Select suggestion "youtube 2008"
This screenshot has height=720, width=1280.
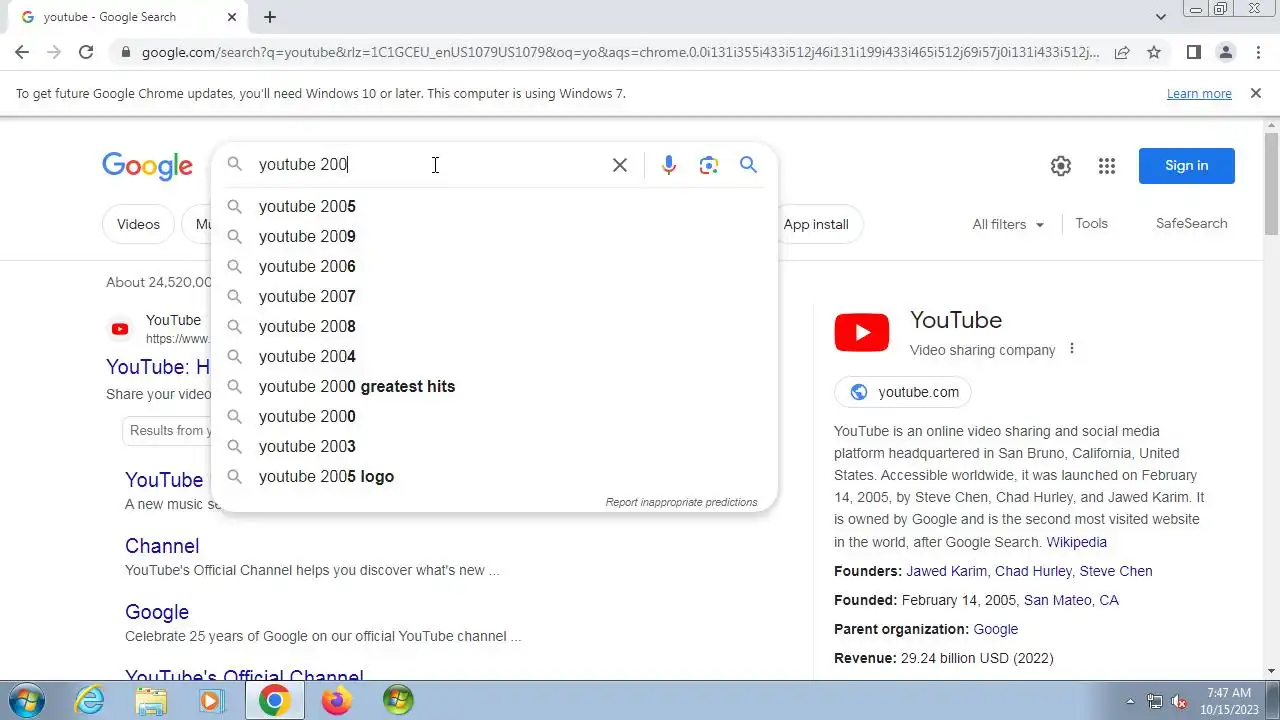495,326
